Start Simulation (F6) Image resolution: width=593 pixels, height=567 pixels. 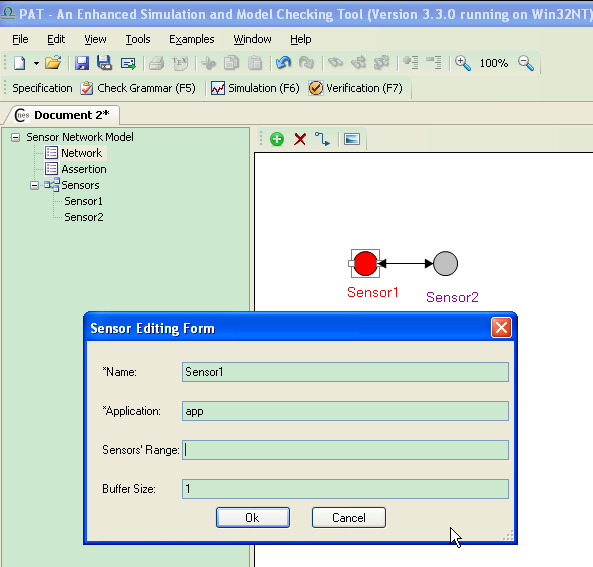[x=255, y=88]
